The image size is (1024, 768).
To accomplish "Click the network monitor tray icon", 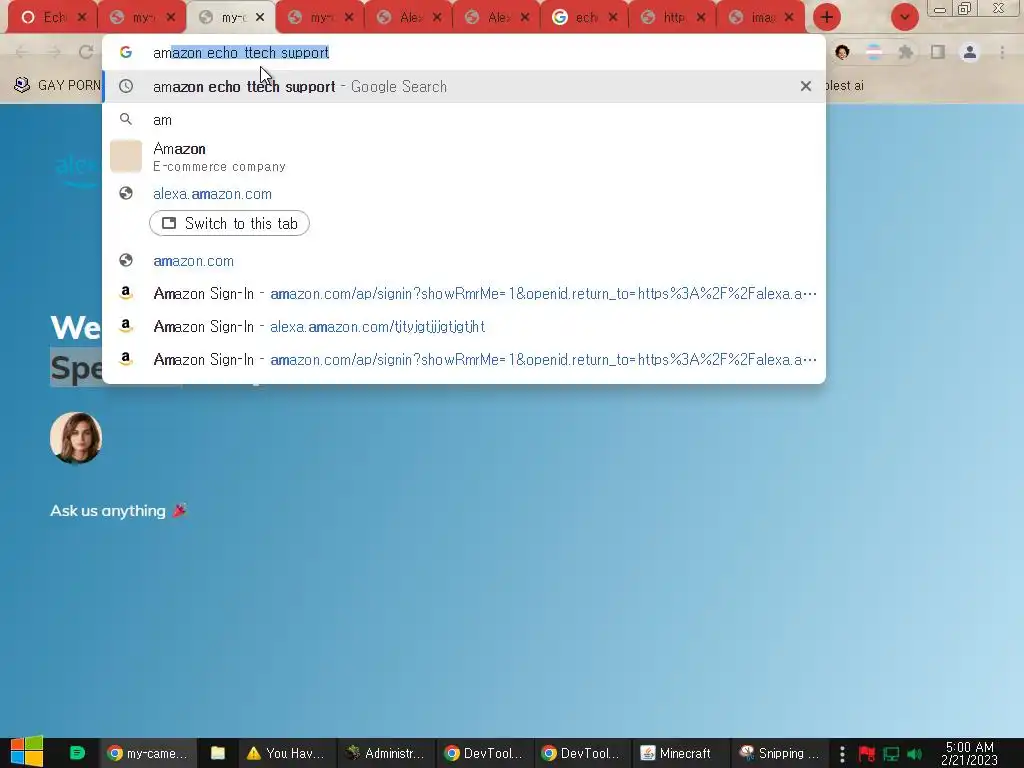I will point(891,754).
